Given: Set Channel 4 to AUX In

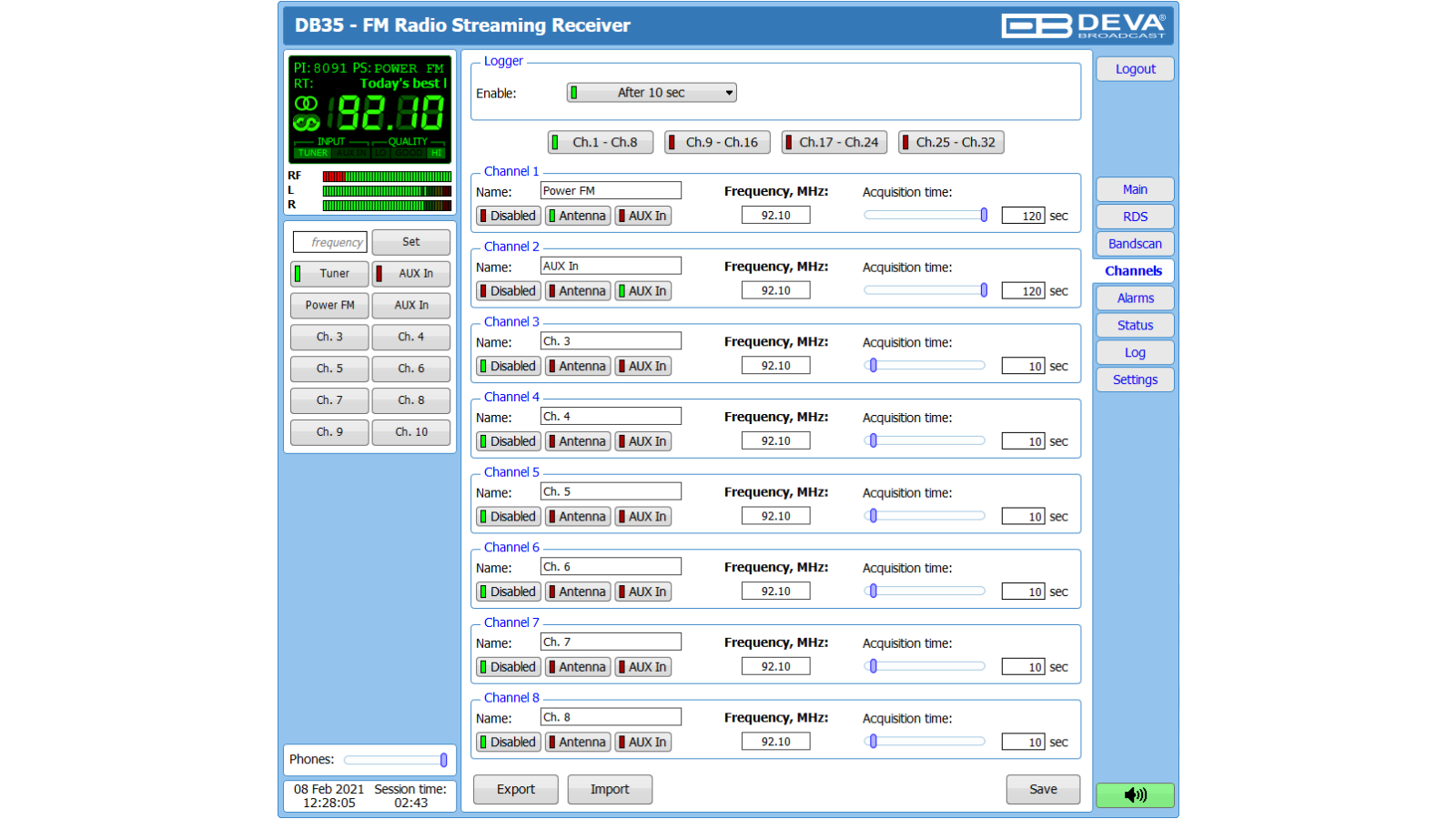Looking at the screenshot, I should tap(643, 441).
